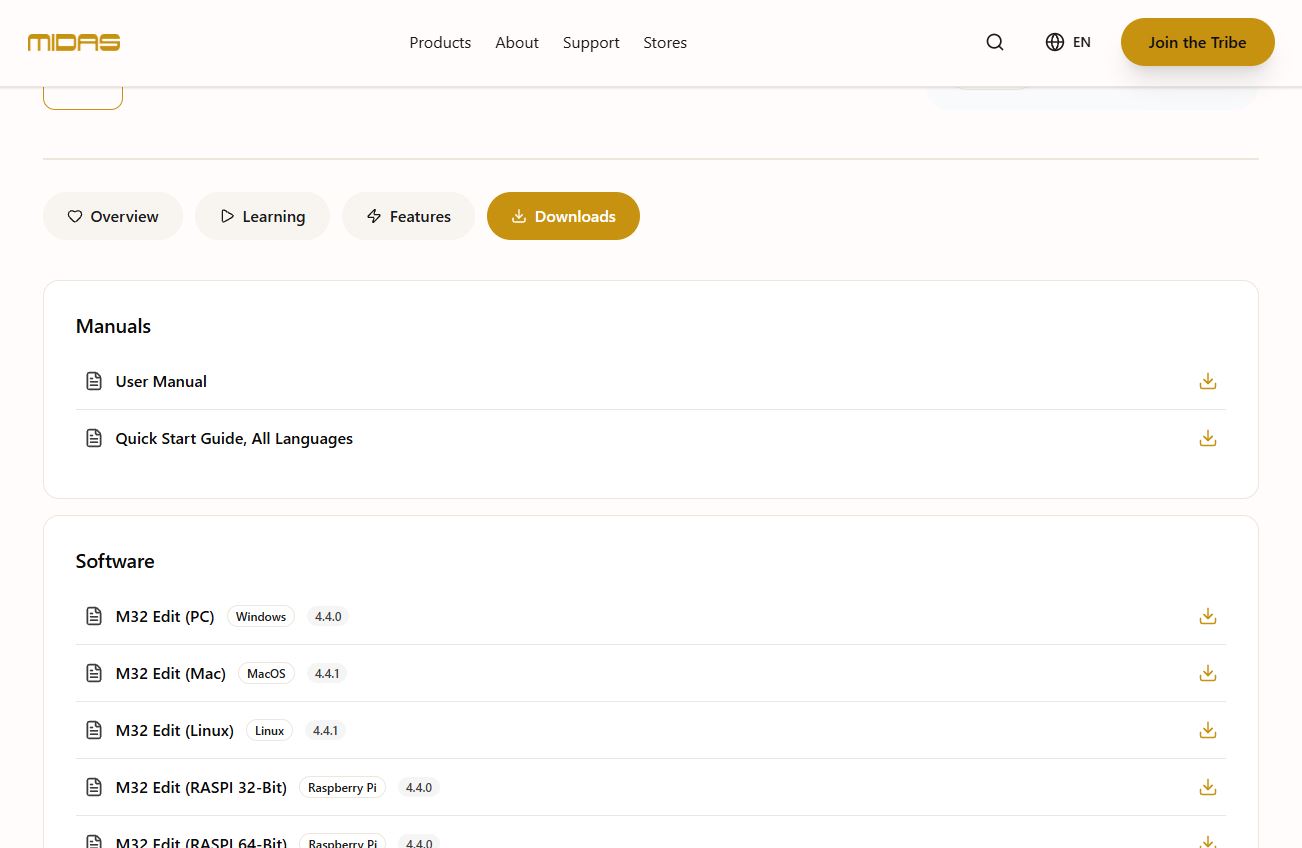This screenshot has height=848, width=1302.
Task: Click version 4.4.1 badge on M32 Edit (Mac)
Action: pyautogui.click(x=327, y=673)
